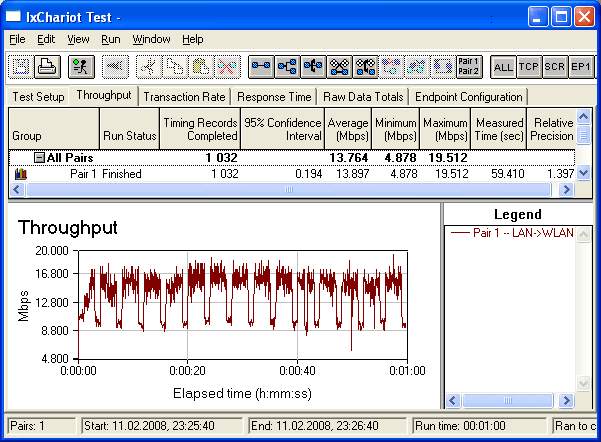Screen dimensions: 601x442
Task: Click the IxChariot window title bar icon
Action: [x=13, y=16]
